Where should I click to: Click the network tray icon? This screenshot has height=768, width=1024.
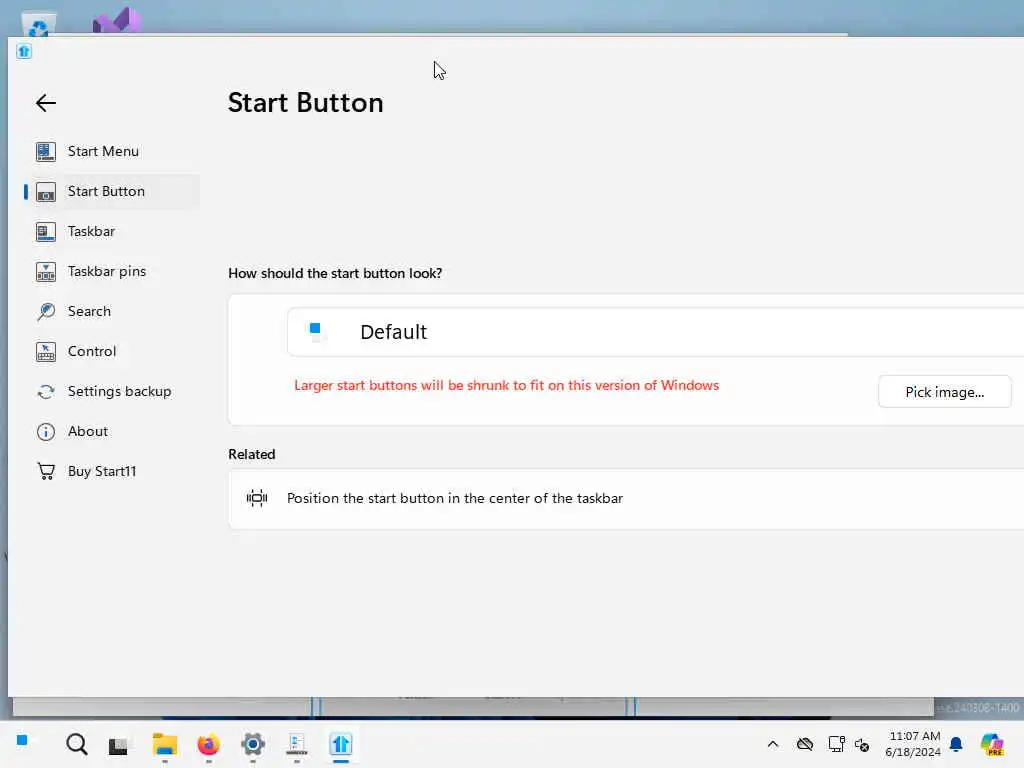click(x=836, y=744)
